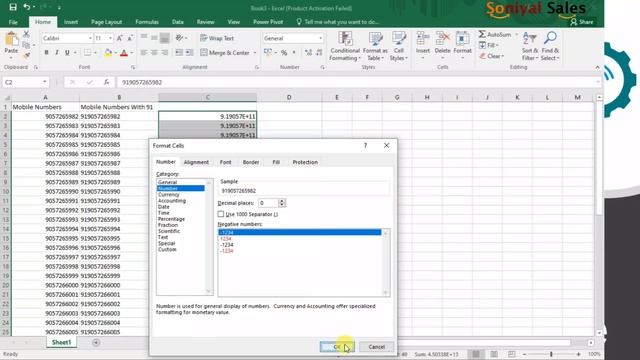Viewport: 640px width, 360px height.
Task: Click the Percent Style icon
Action: point(284,53)
